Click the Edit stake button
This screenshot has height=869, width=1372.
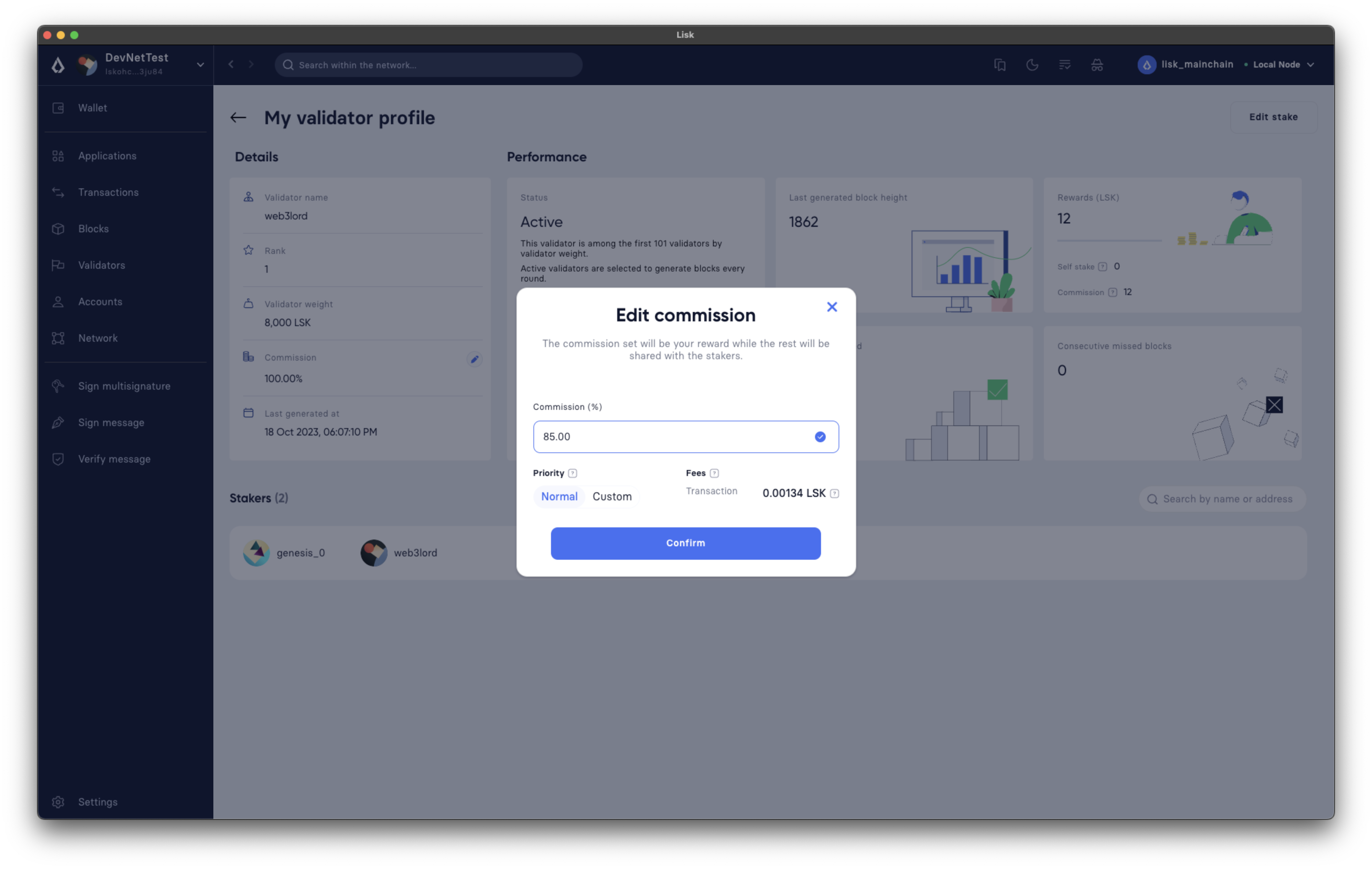[x=1273, y=117]
